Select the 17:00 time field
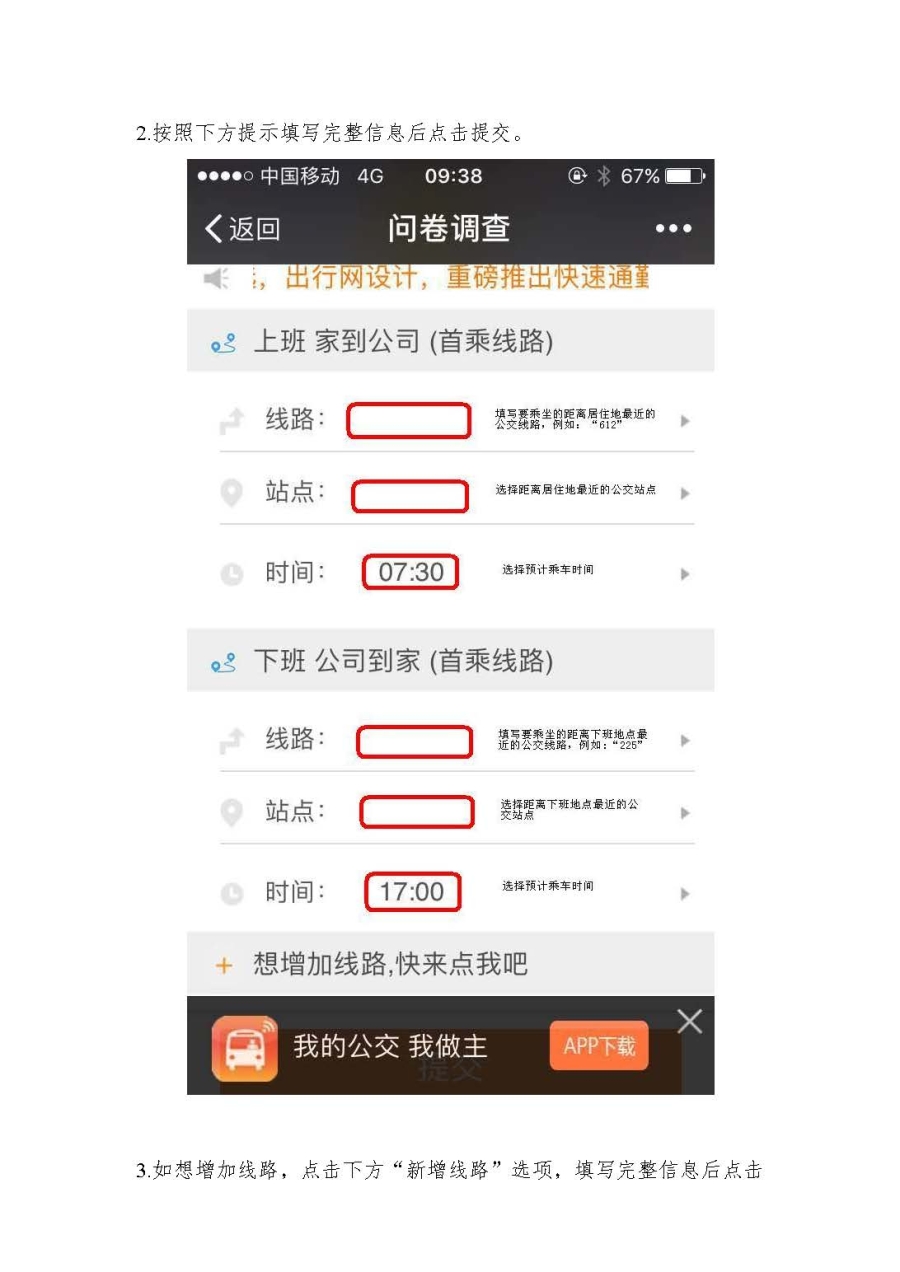Viewport: 900px width, 1272px height. tap(412, 892)
